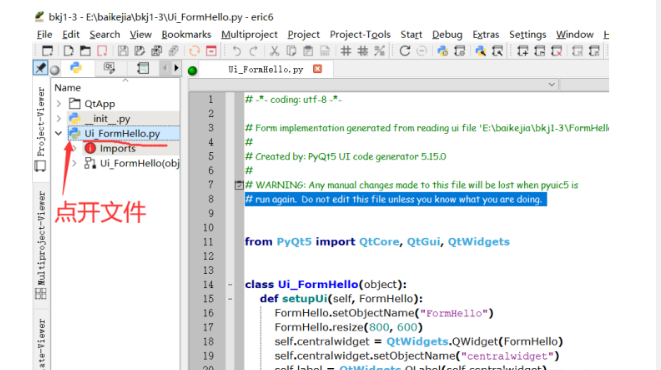
Task: Expand the QtApp folder node
Action: (59, 103)
